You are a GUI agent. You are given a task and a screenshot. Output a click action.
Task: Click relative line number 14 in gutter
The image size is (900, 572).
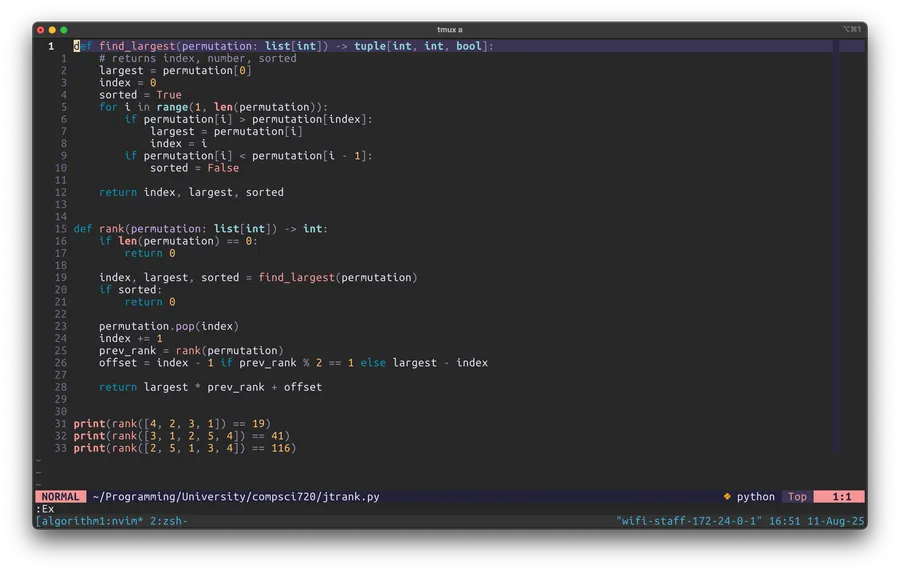[x=60, y=217]
